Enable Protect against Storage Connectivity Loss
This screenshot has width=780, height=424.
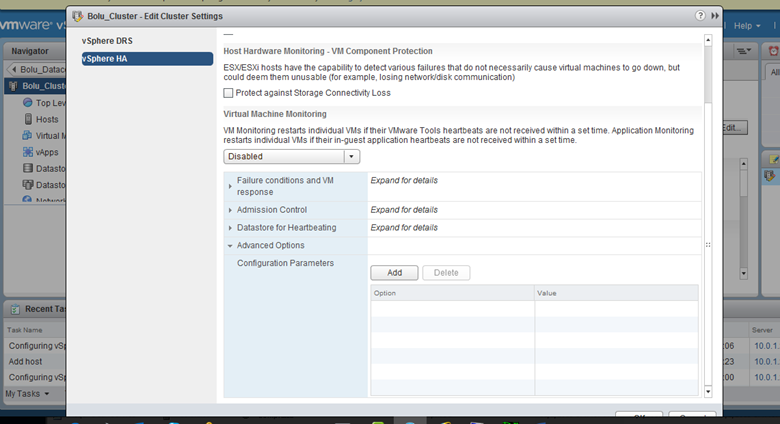pos(228,93)
